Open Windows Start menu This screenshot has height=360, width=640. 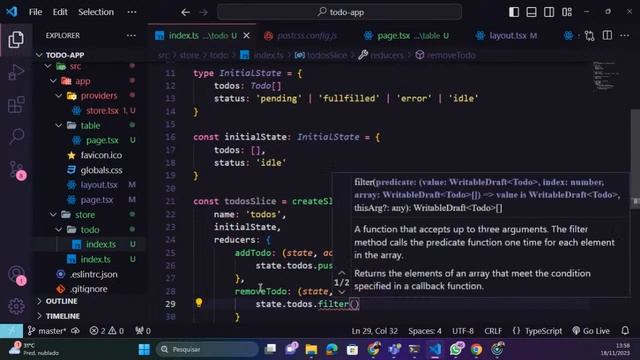point(144,349)
